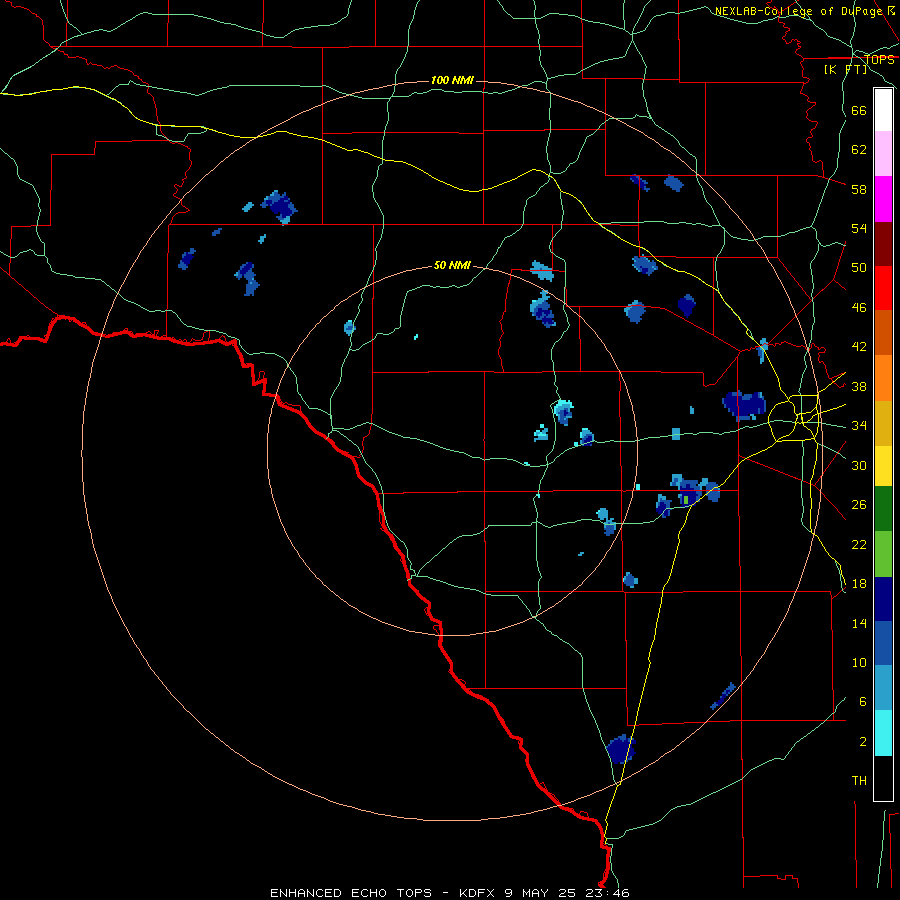Select the yellow legend swatch
900x900 pixels.
[883, 466]
